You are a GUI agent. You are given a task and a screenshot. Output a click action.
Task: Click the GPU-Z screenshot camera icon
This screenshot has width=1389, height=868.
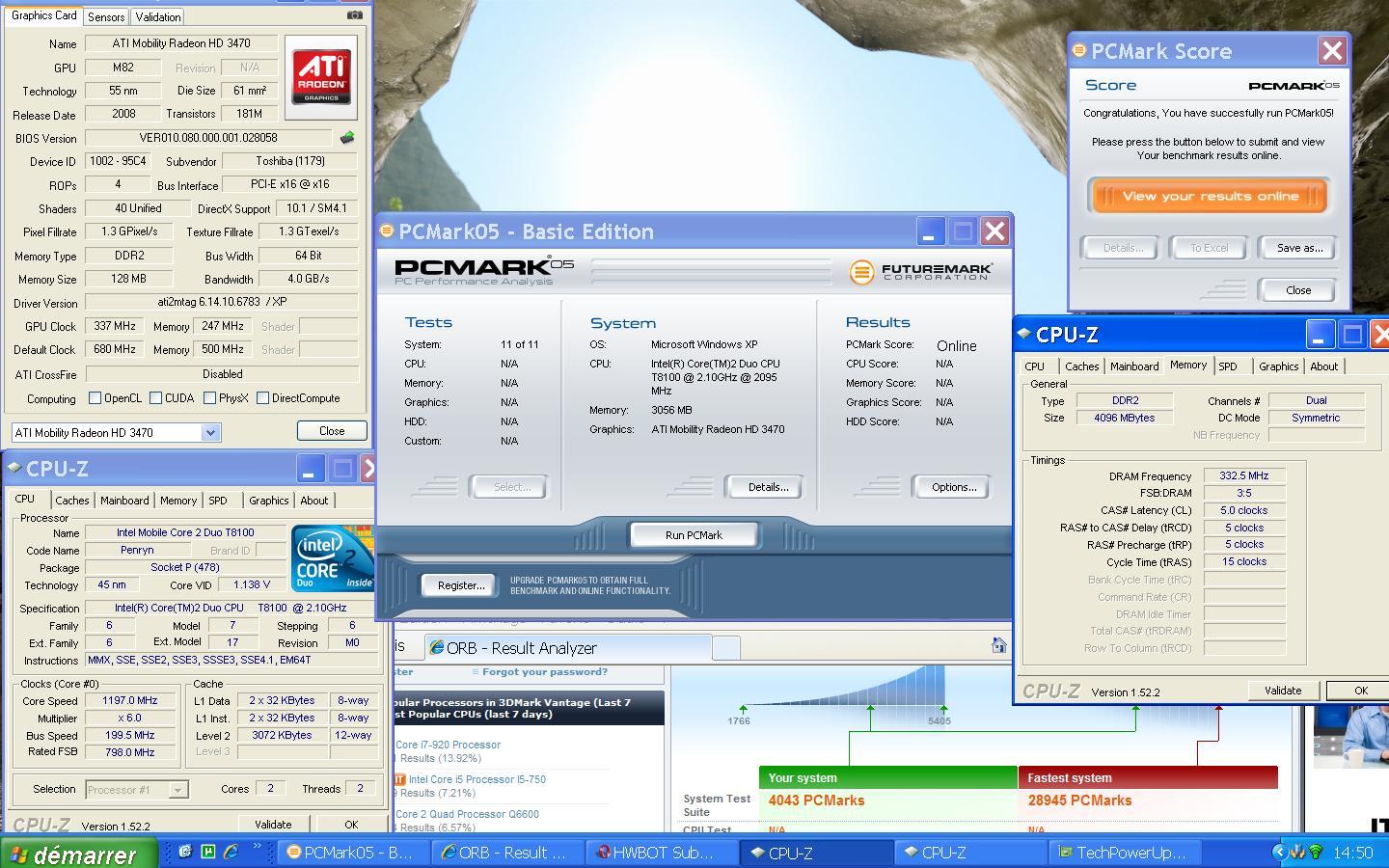(x=354, y=15)
